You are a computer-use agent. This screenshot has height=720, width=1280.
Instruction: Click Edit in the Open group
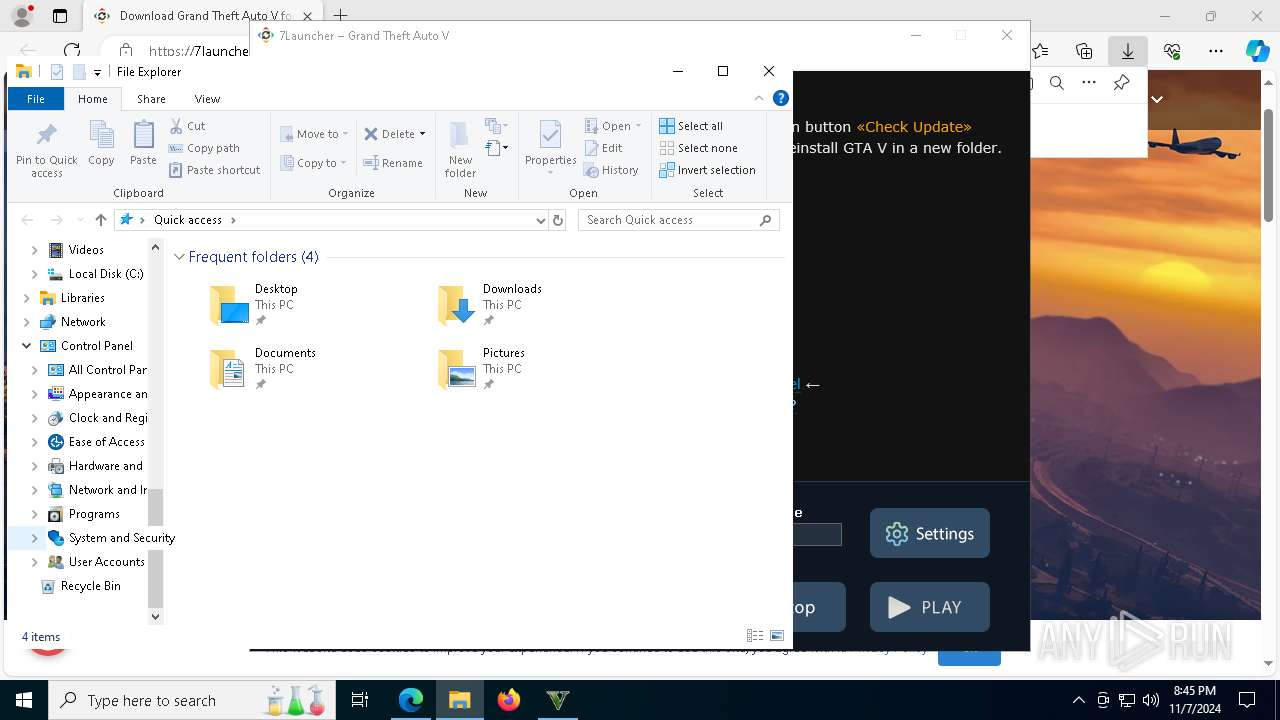tap(603, 148)
